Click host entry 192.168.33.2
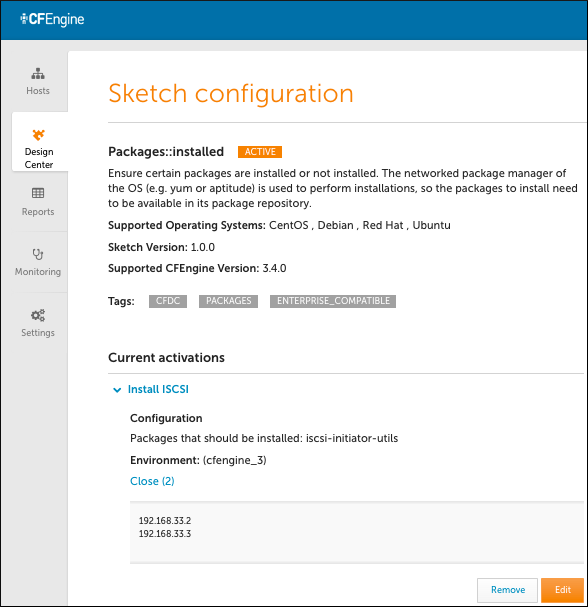The height and width of the screenshot is (607, 588). tap(165, 521)
